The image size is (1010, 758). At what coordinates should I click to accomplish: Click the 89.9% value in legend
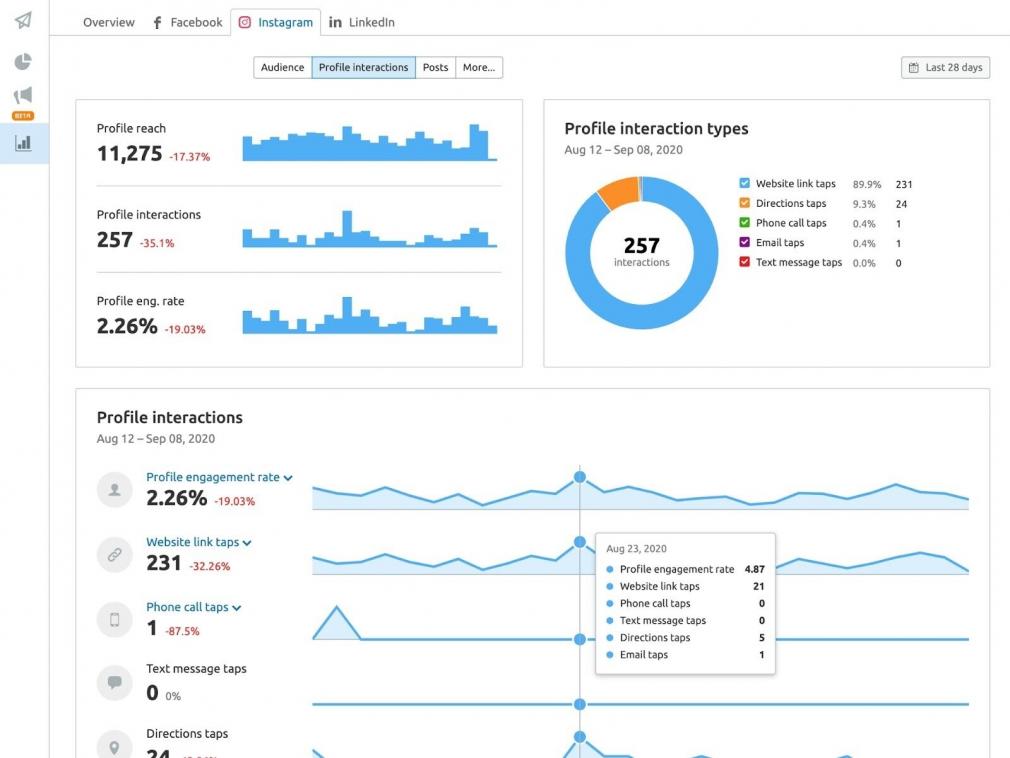point(866,184)
